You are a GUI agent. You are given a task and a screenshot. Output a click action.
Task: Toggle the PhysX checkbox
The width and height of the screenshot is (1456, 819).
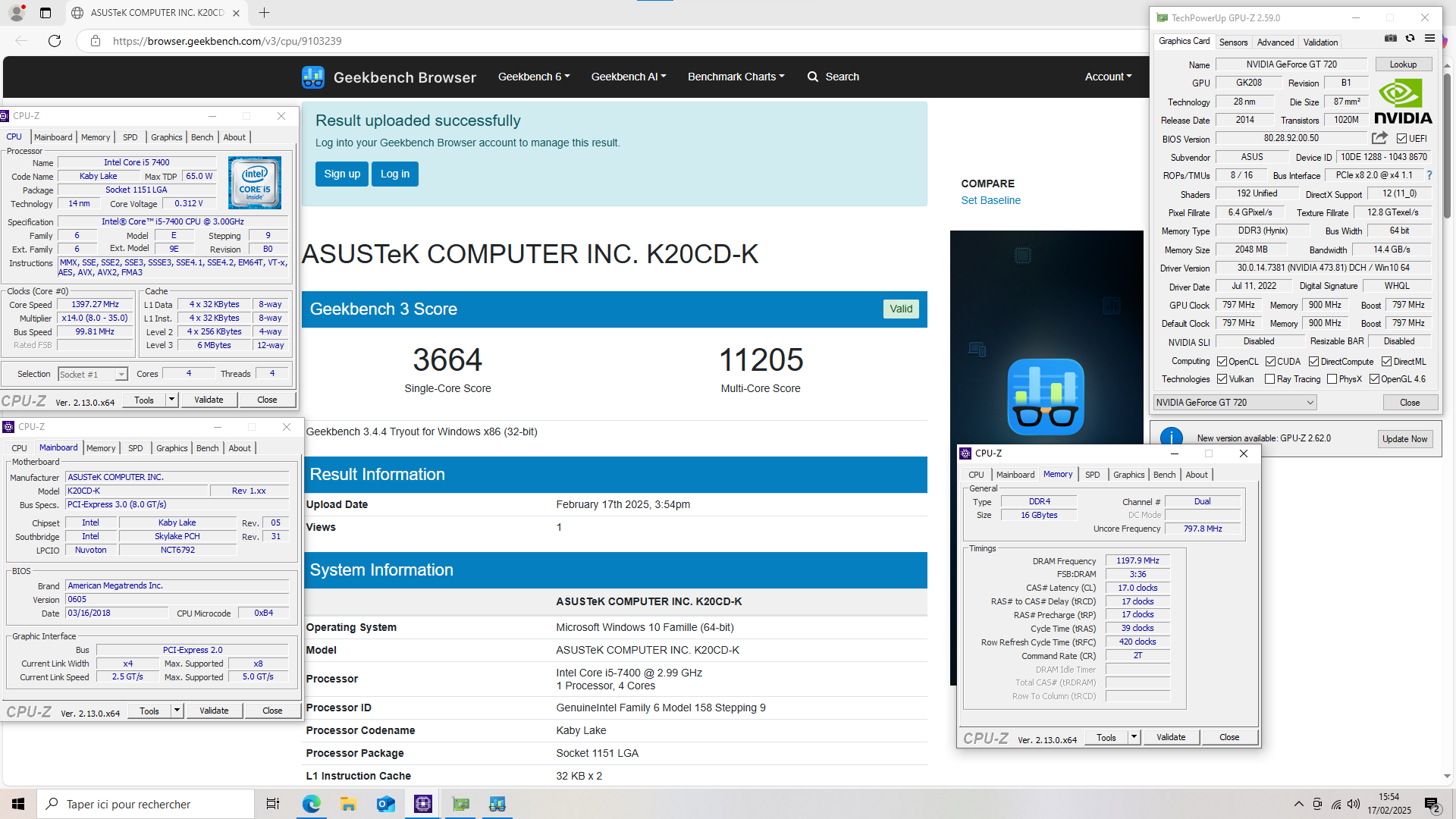[1332, 379]
